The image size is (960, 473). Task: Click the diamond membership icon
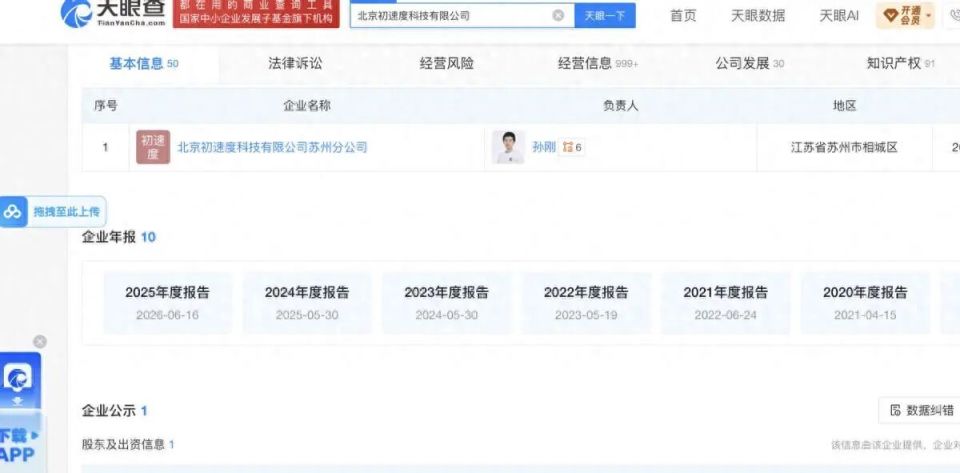(x=891, y=15)
